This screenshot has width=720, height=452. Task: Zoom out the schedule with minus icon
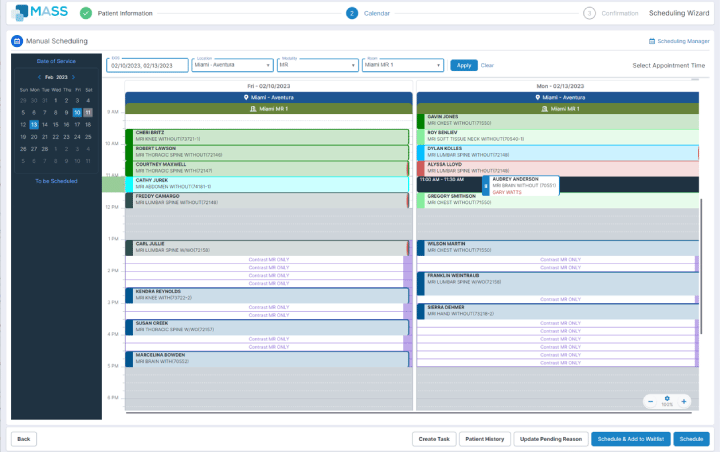[651, 401]
